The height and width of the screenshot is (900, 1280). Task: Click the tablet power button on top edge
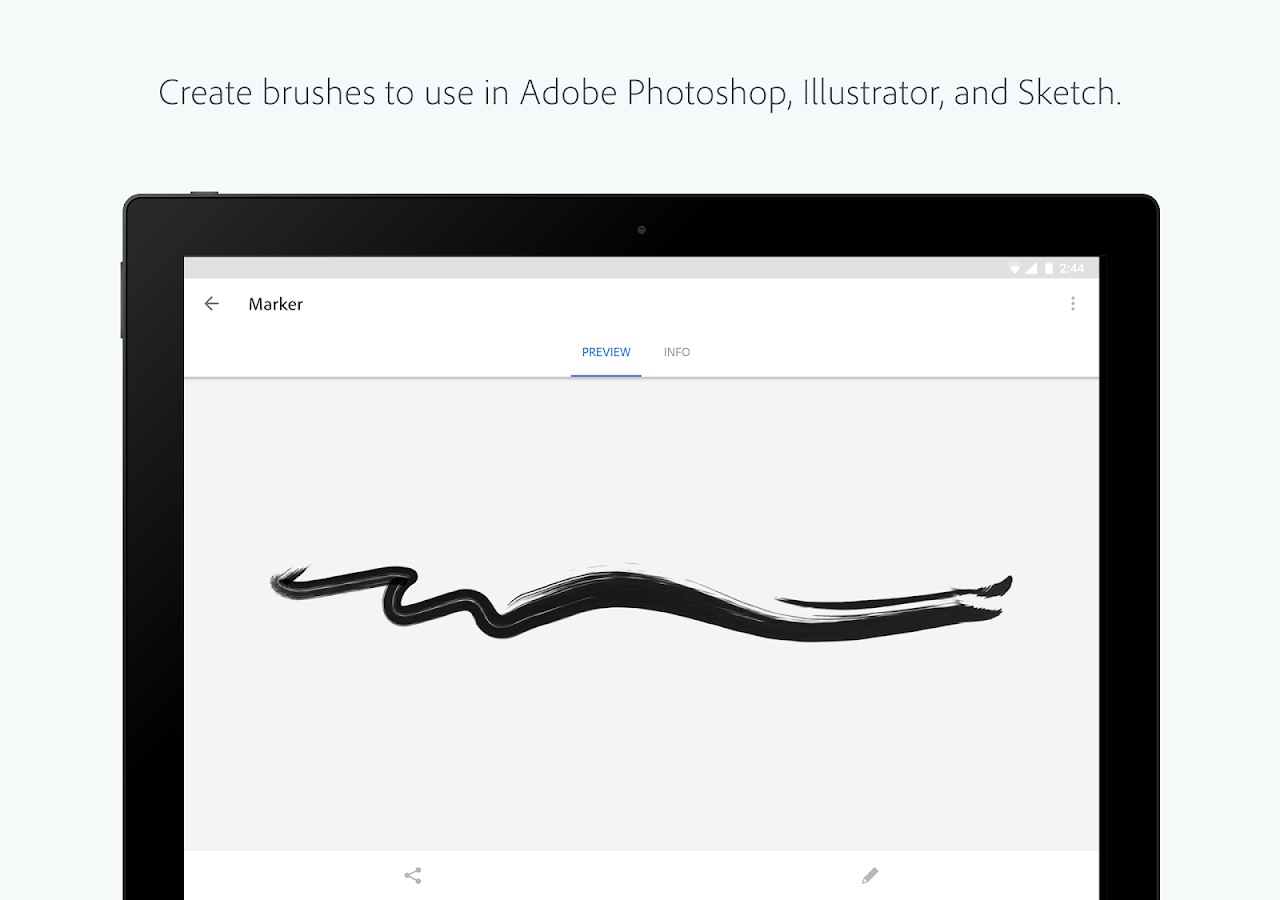204,192
